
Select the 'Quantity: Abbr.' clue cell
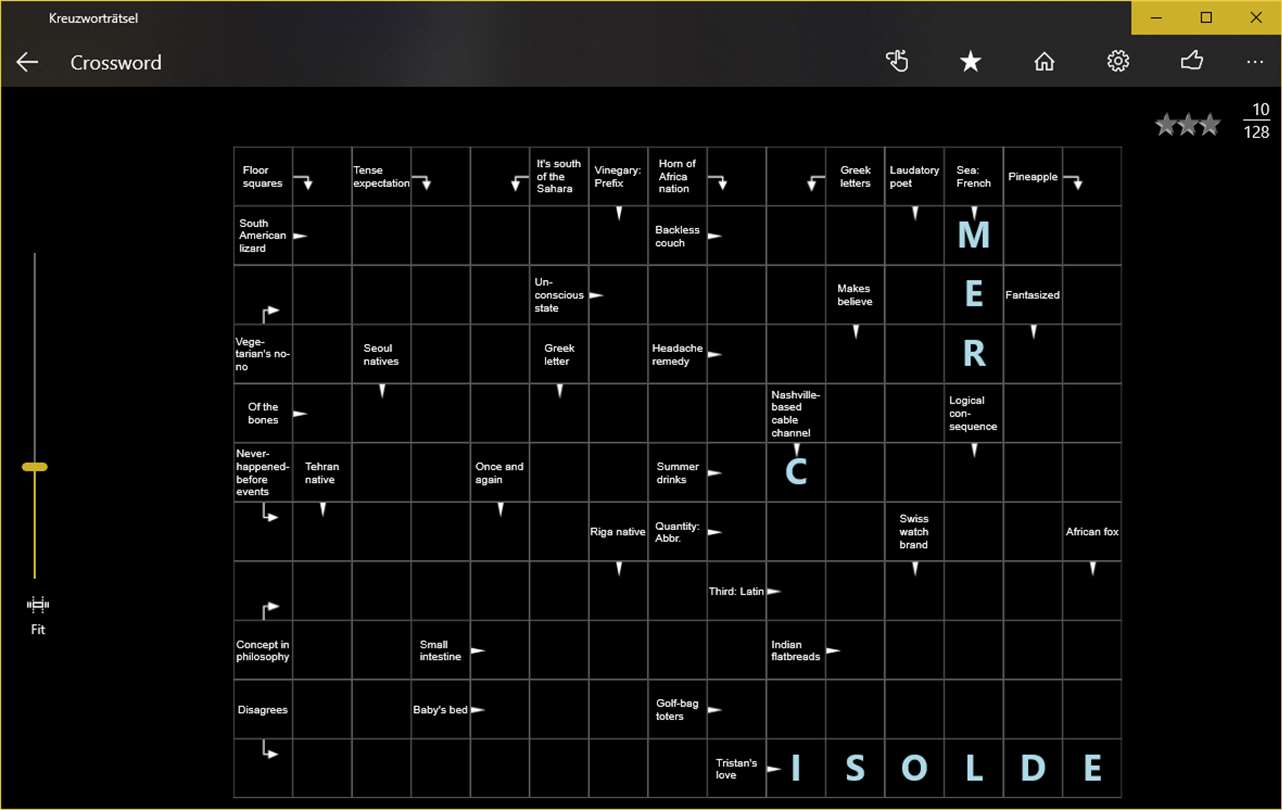(x=677, y=531)
